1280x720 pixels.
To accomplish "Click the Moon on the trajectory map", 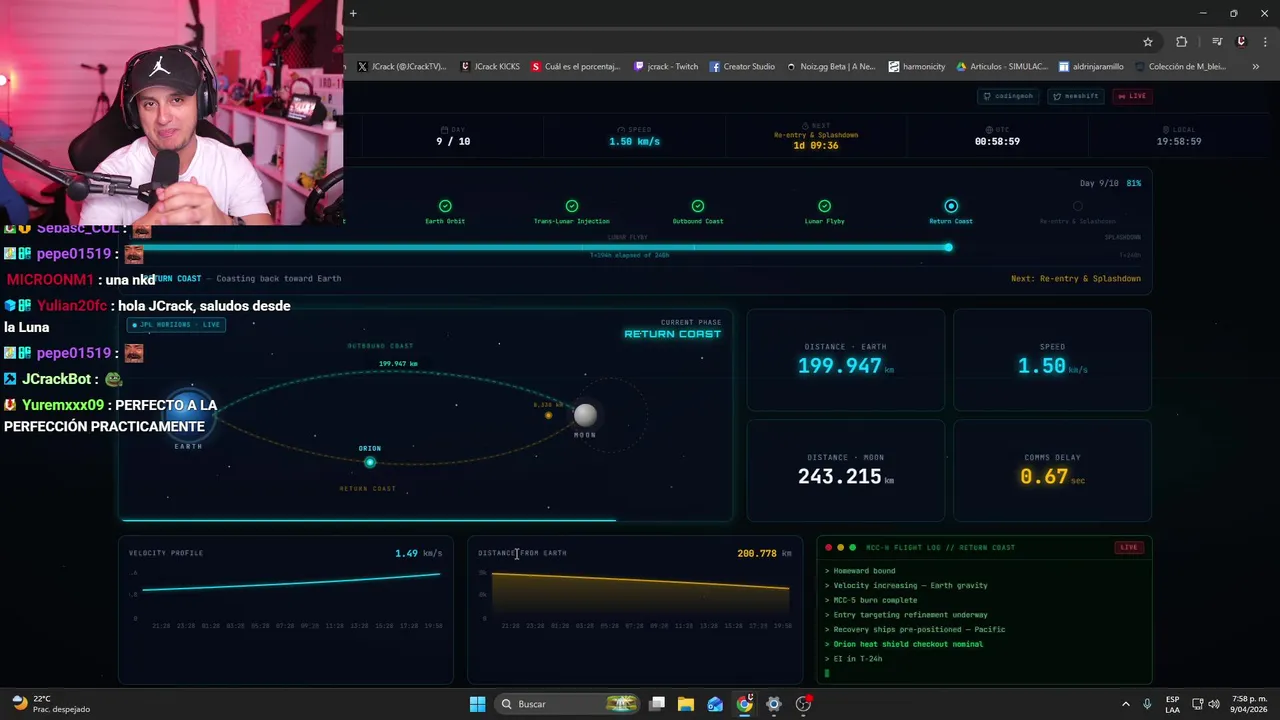I will click(x=585, y=414).
